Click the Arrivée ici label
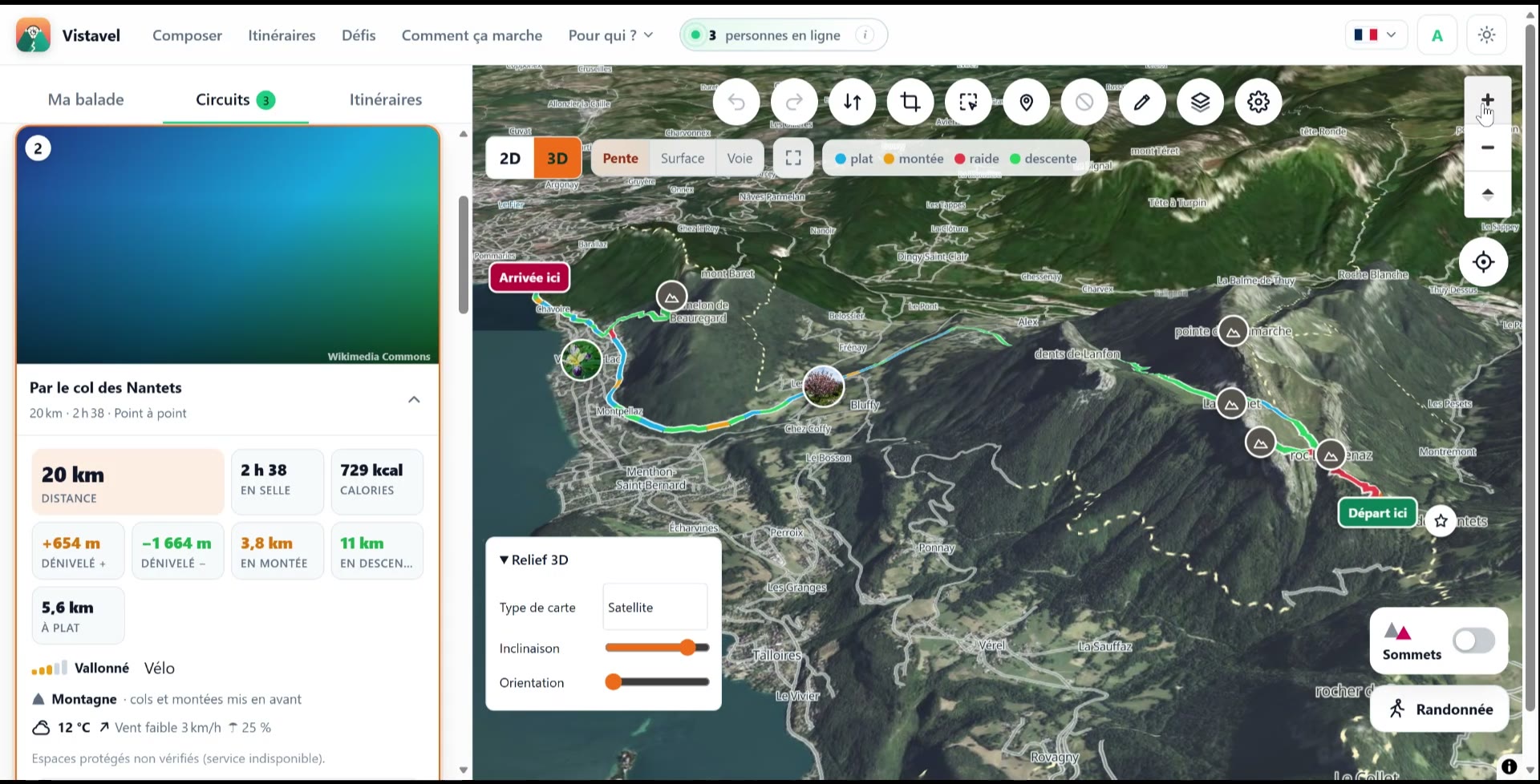This screenshot has width=1540, height=784. tap(529, 277)
